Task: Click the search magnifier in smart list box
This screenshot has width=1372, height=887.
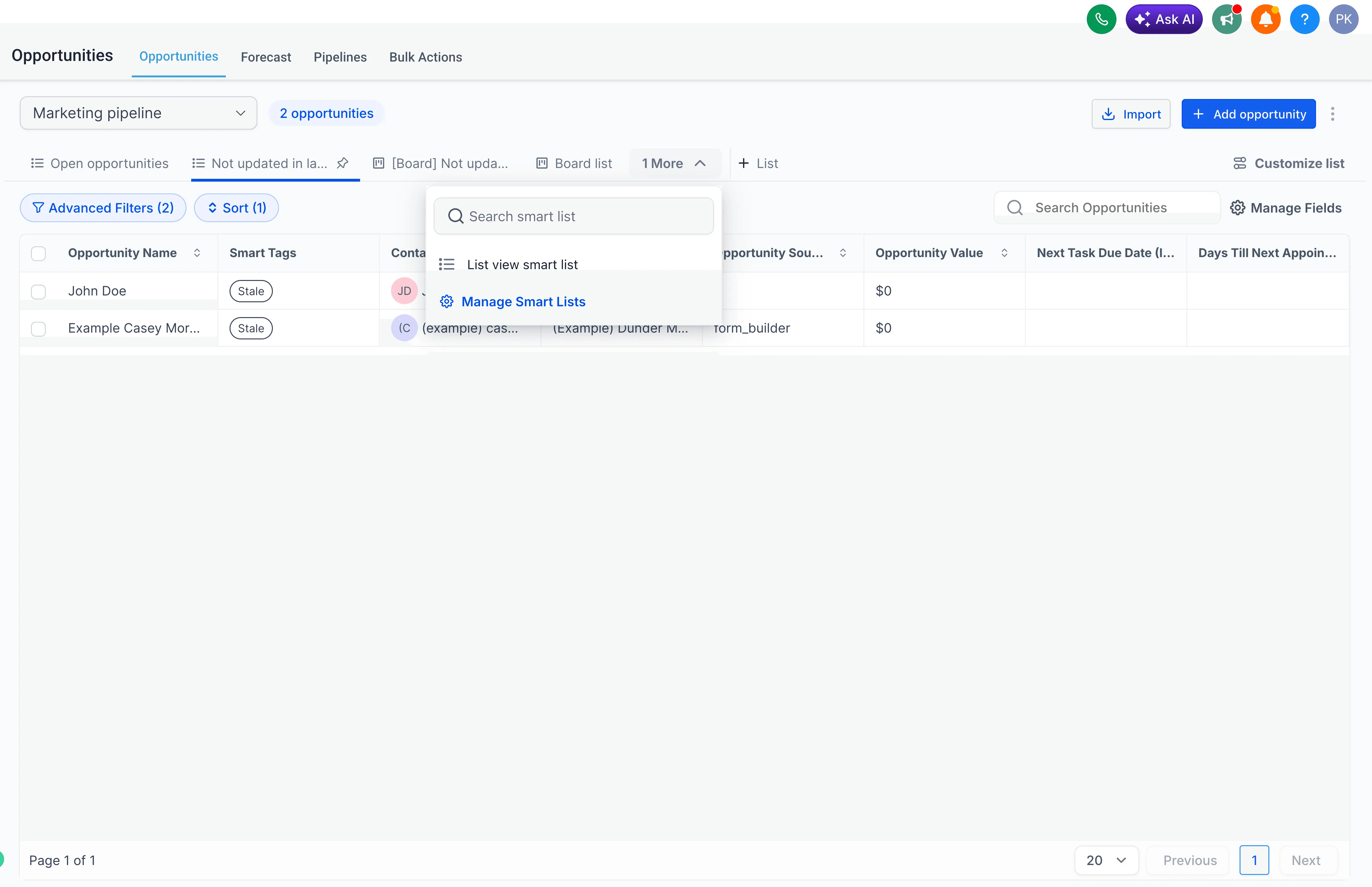Action: (455, 216)
